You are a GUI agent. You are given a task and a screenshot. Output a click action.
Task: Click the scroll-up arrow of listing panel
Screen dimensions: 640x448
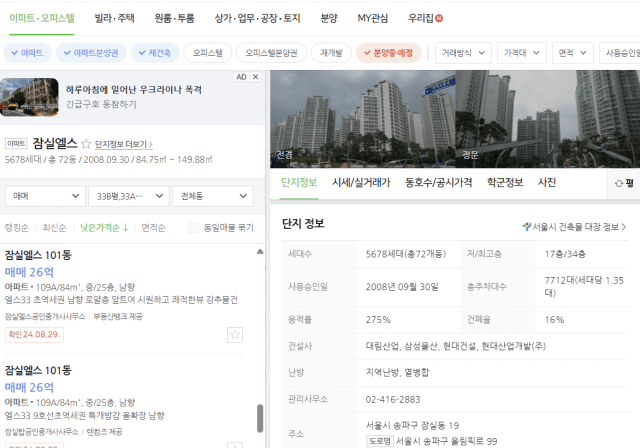[260, 251]
